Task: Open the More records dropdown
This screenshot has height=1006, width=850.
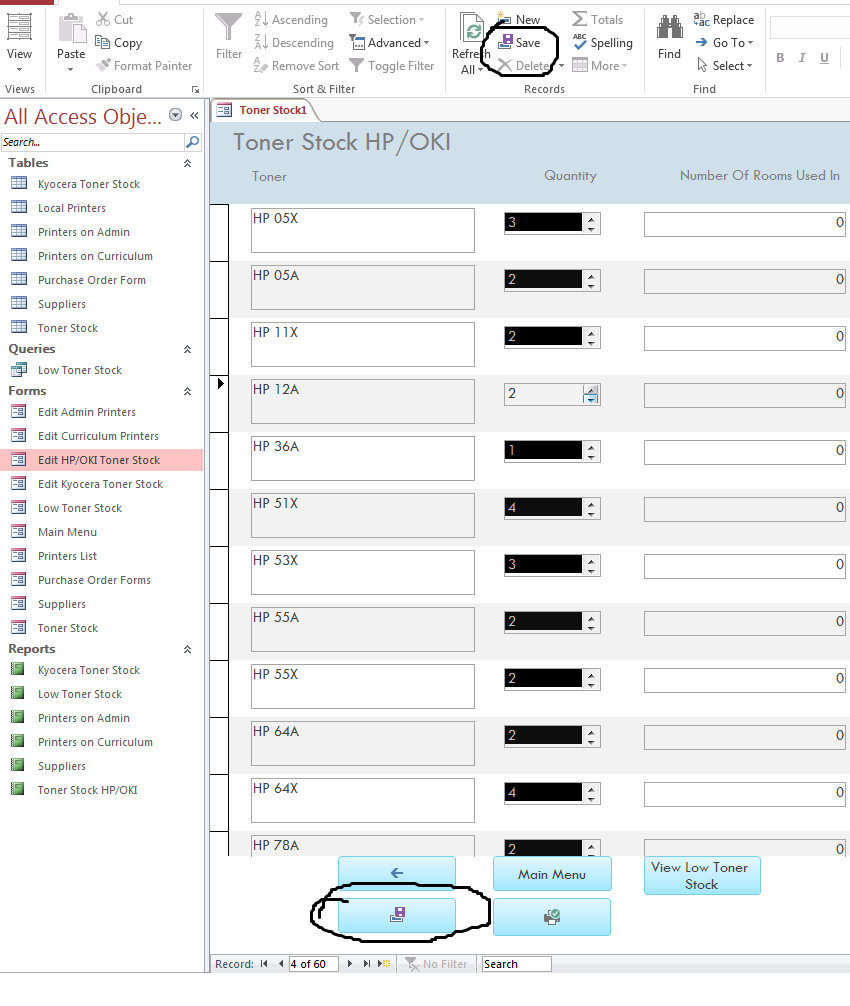Action: point(624,66)
